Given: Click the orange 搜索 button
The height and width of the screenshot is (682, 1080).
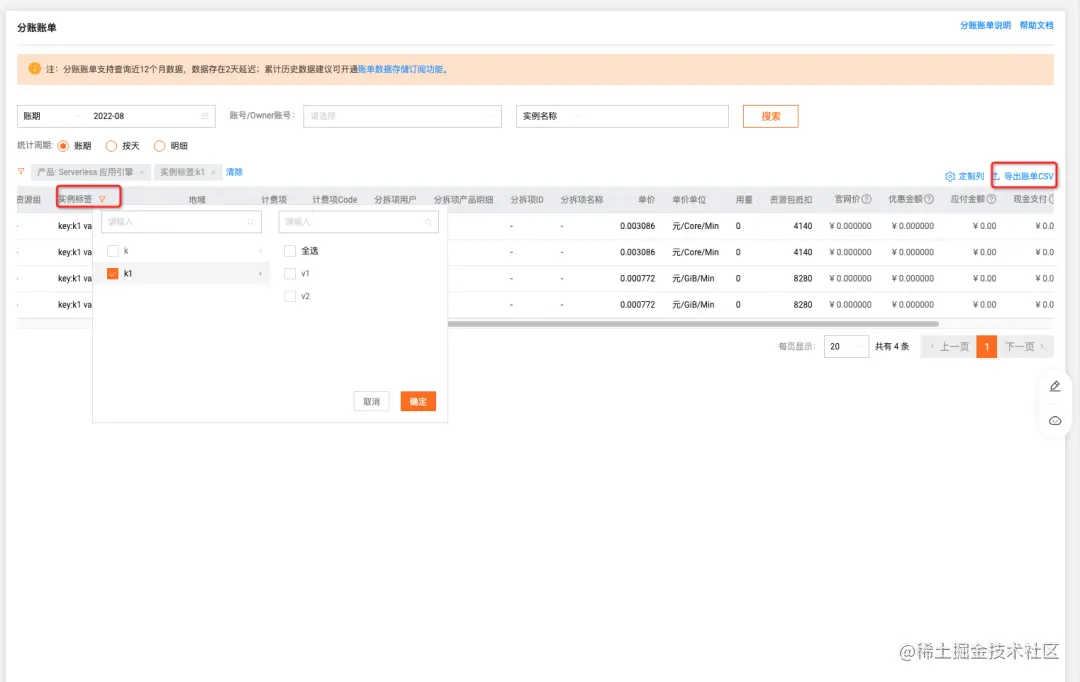Looking at the screenshot, I should tap(771, 116).
